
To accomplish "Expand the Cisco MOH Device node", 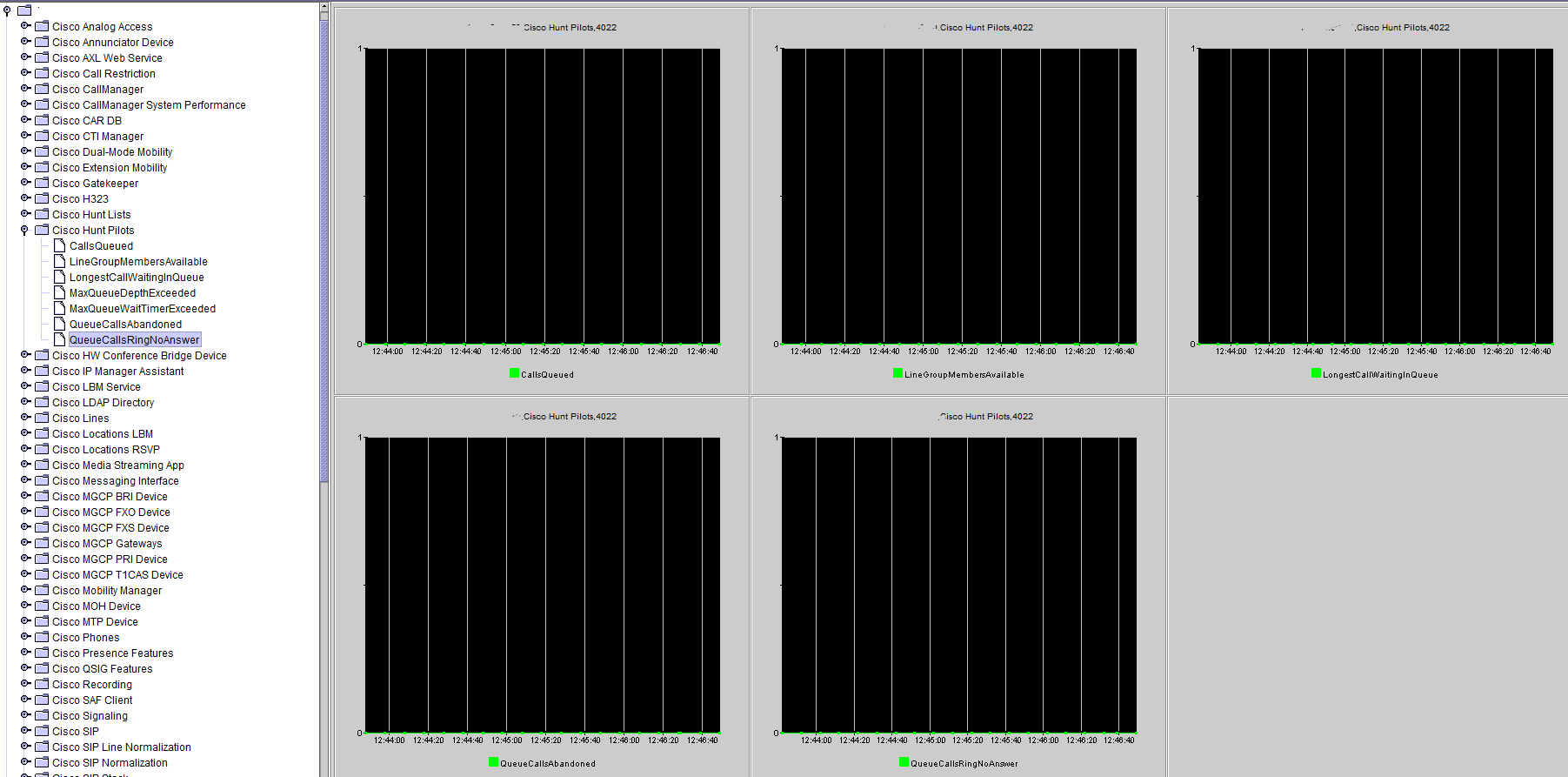I will coord(25,606).
